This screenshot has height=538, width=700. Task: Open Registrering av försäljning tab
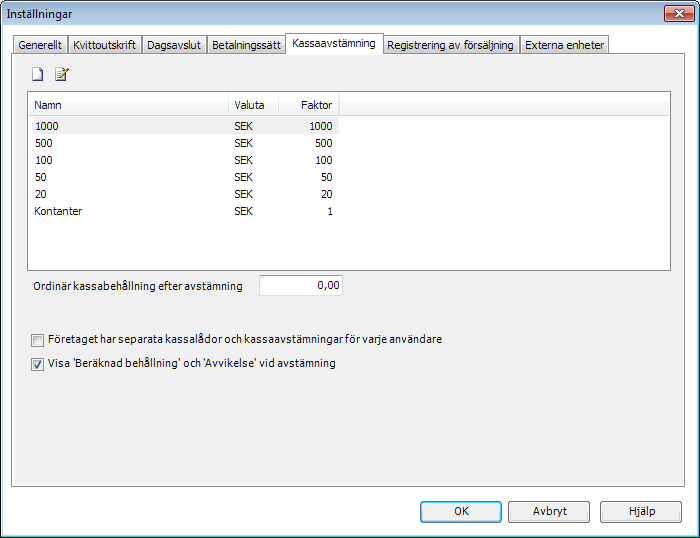coord(450,45)
